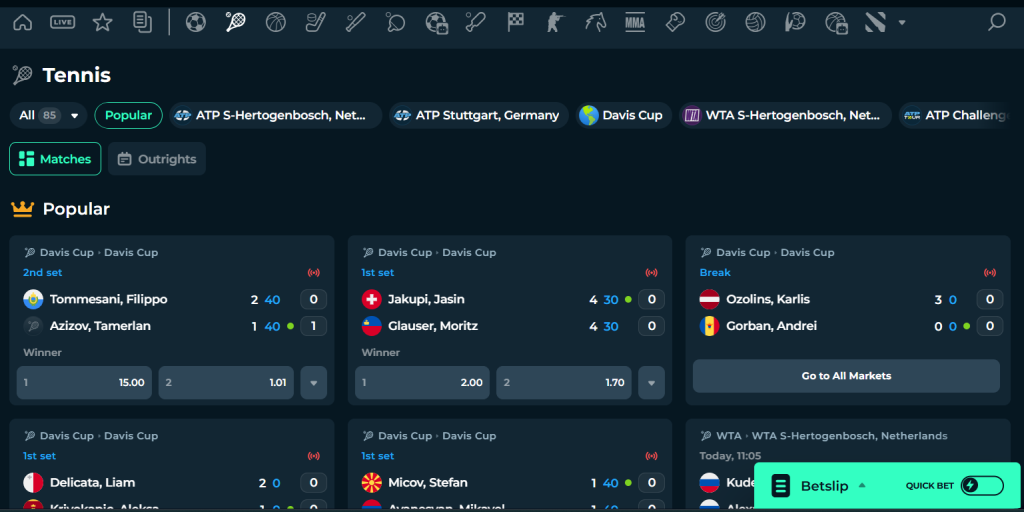Click live stream icon on Ozolins match
Screen dimensions: 1024x512
(990, 273)
